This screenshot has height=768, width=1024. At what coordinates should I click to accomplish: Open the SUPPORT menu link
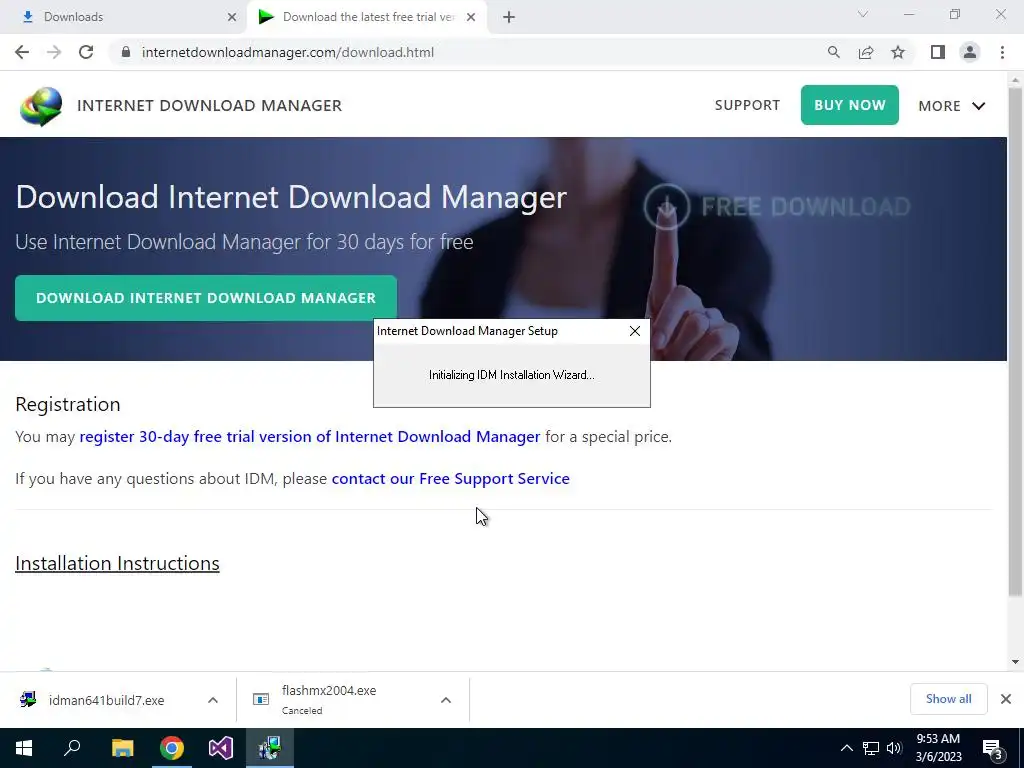tap(747, 105)
